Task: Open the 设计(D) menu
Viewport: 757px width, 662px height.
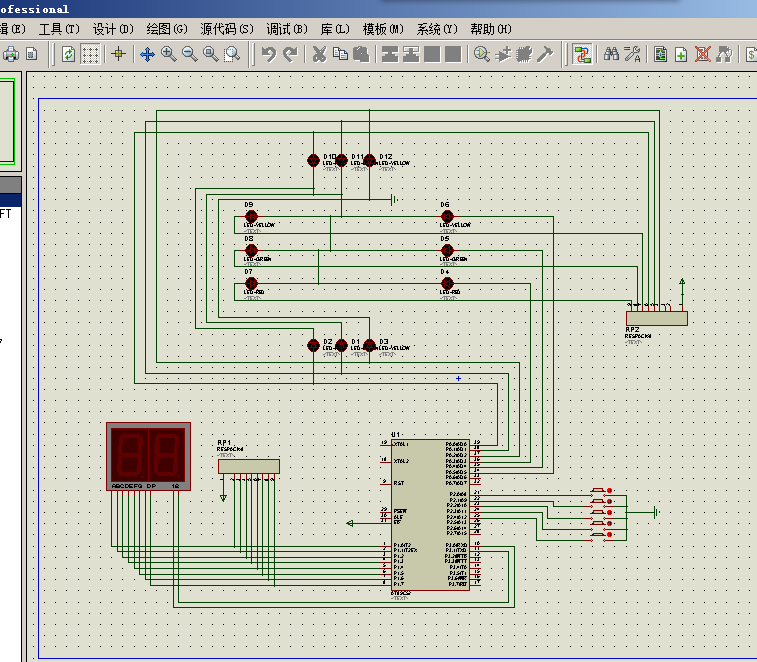Action: pyautogui.click(x=112, y=29)
